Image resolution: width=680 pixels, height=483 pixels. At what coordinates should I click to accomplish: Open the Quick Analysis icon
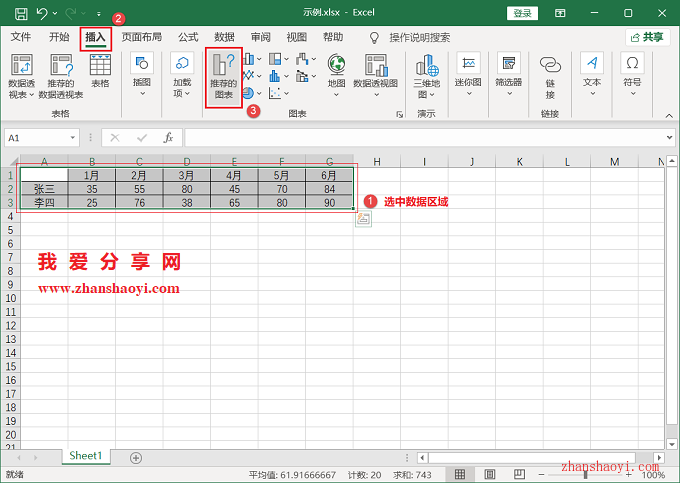(363, 219)
